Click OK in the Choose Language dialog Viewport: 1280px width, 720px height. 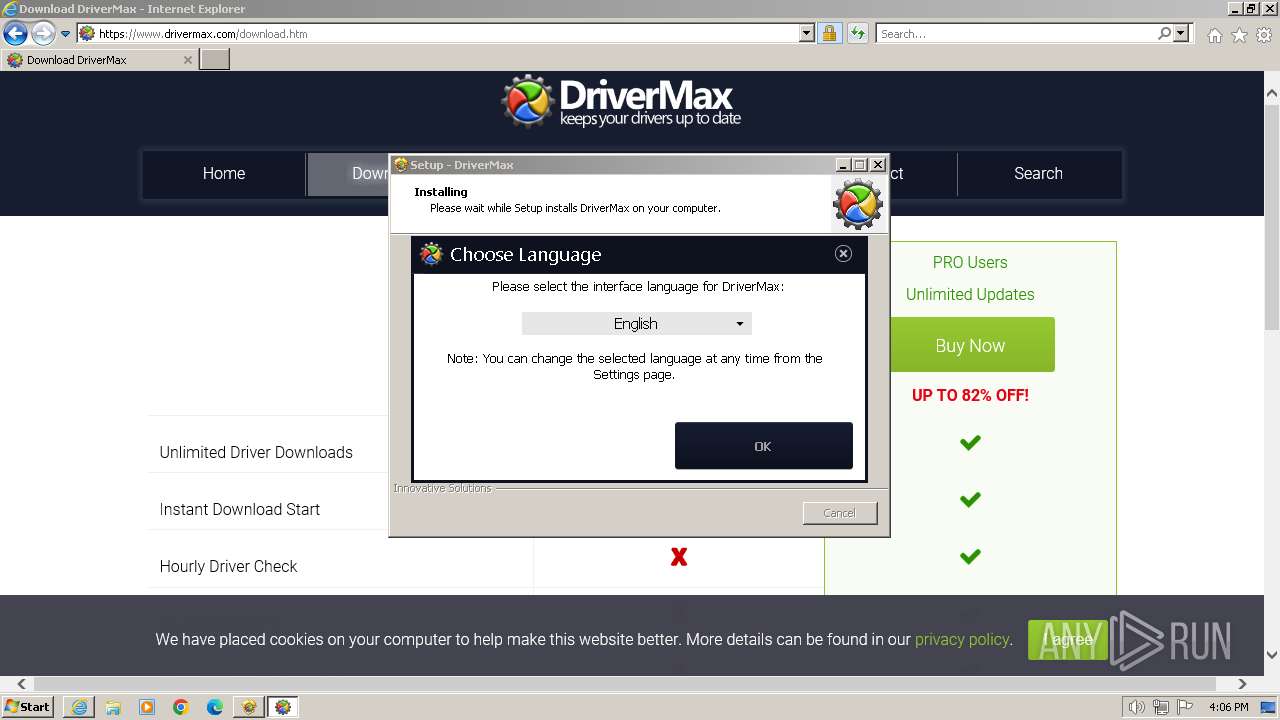pyautogui.click(x=763, y=446)
